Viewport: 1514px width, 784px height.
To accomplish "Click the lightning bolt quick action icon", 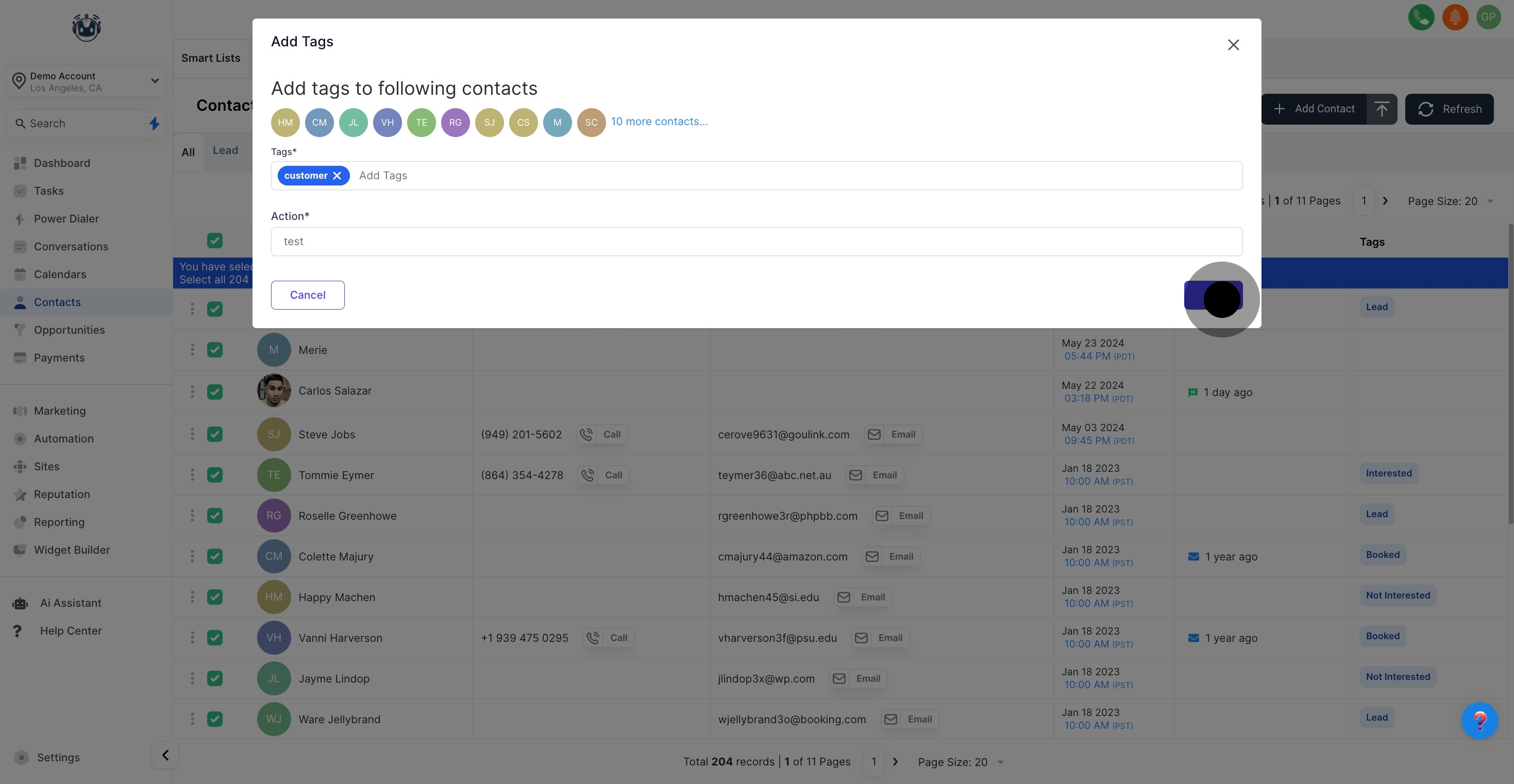I will coord(154,124).
